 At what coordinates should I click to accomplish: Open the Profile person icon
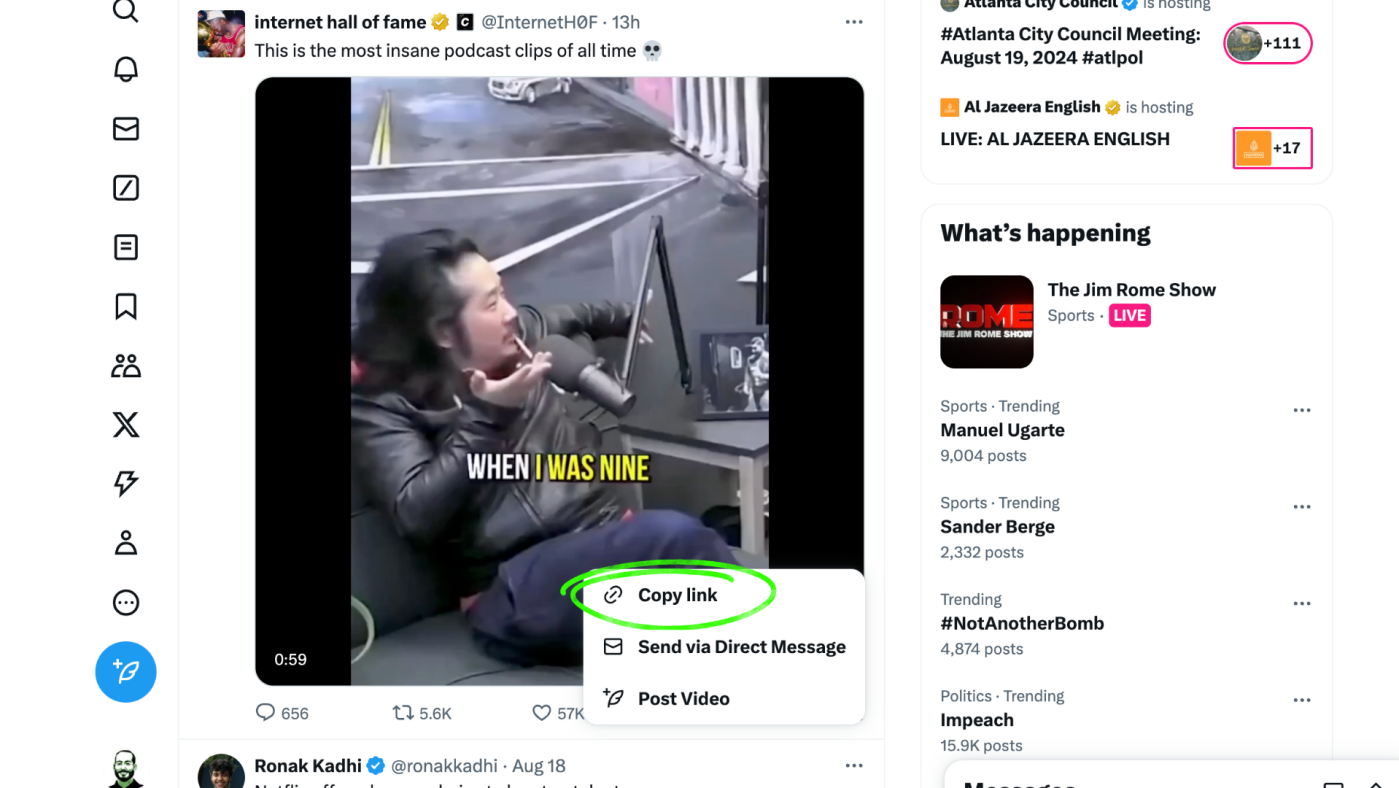(x=126, y=543)
